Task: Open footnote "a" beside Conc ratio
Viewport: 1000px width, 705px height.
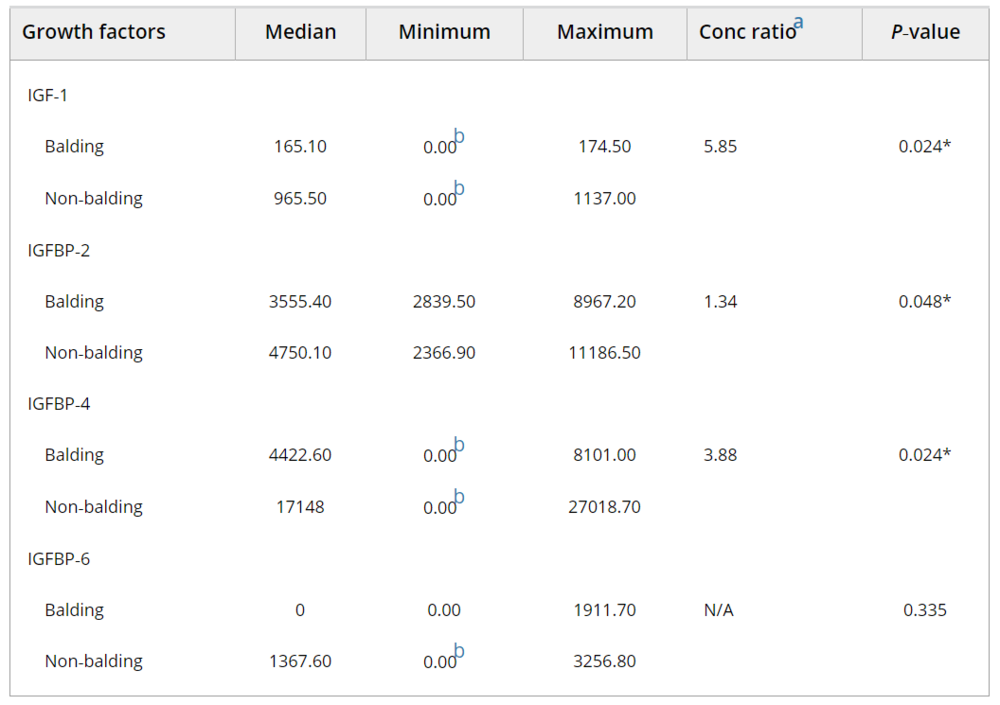Action: coord(798,22)
